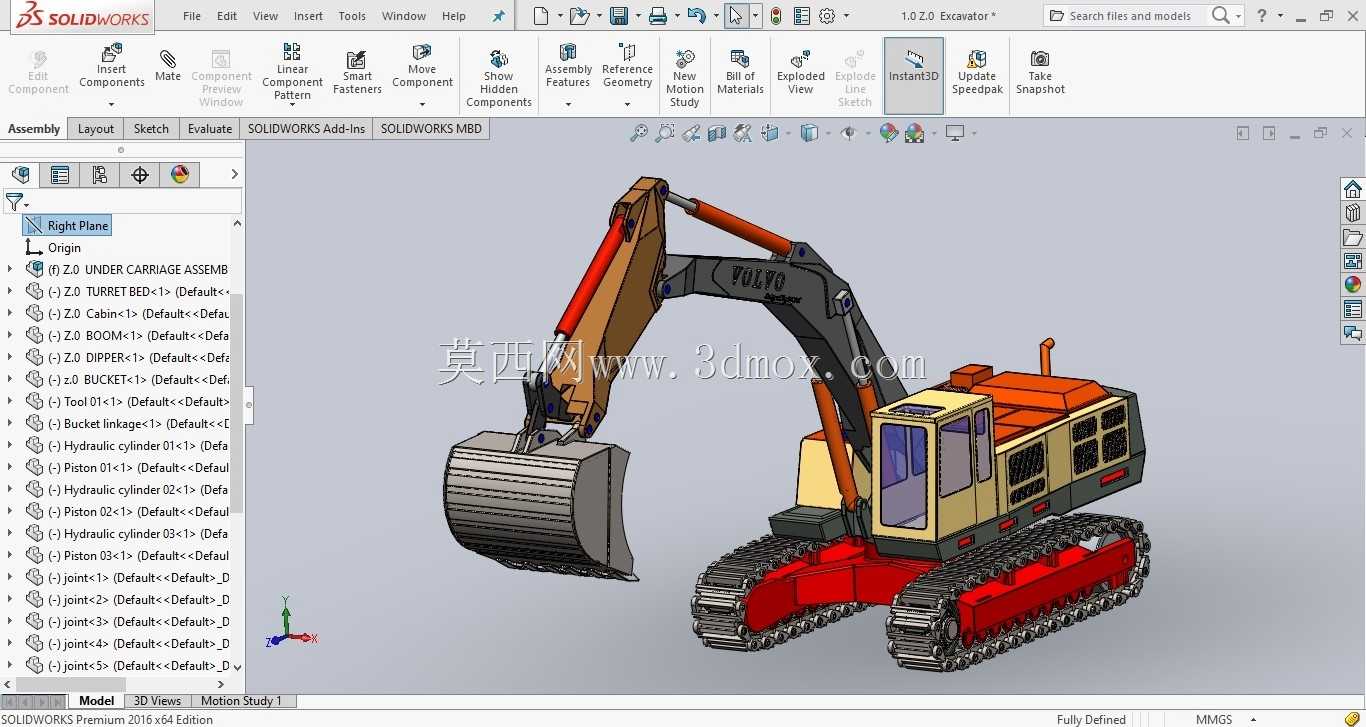The image size is (1366, 727).
Task: Open the File menu
Action: [192, 16]
